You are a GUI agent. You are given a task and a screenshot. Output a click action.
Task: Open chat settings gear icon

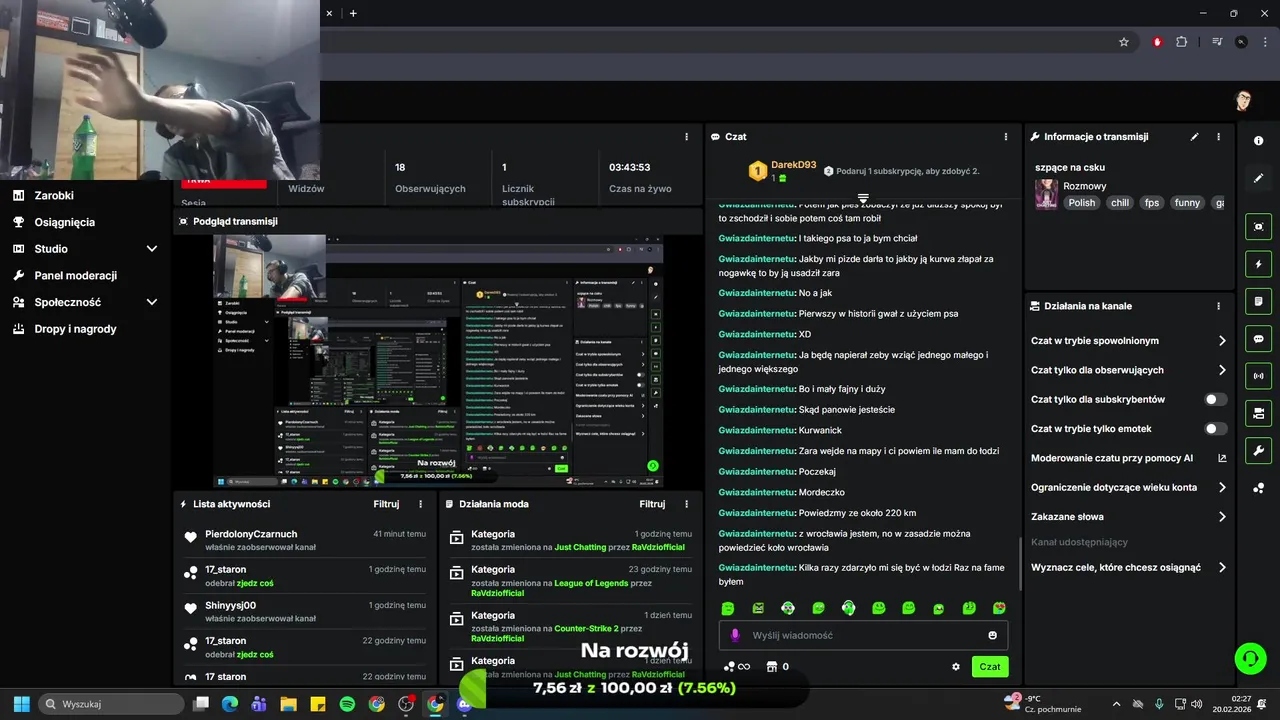(956, 667)
